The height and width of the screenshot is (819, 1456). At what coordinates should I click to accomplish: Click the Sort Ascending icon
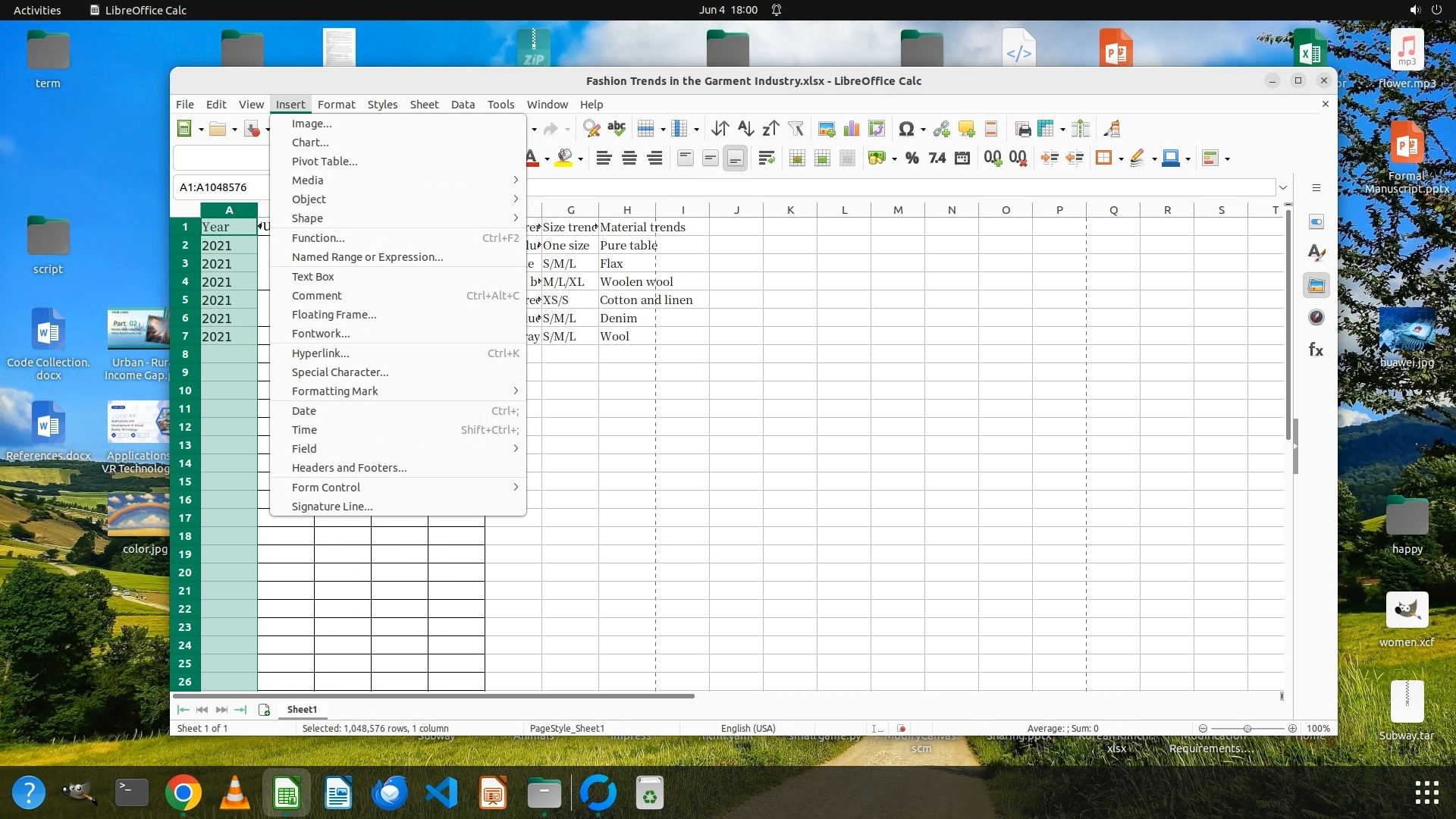click(x=745, y=129)
